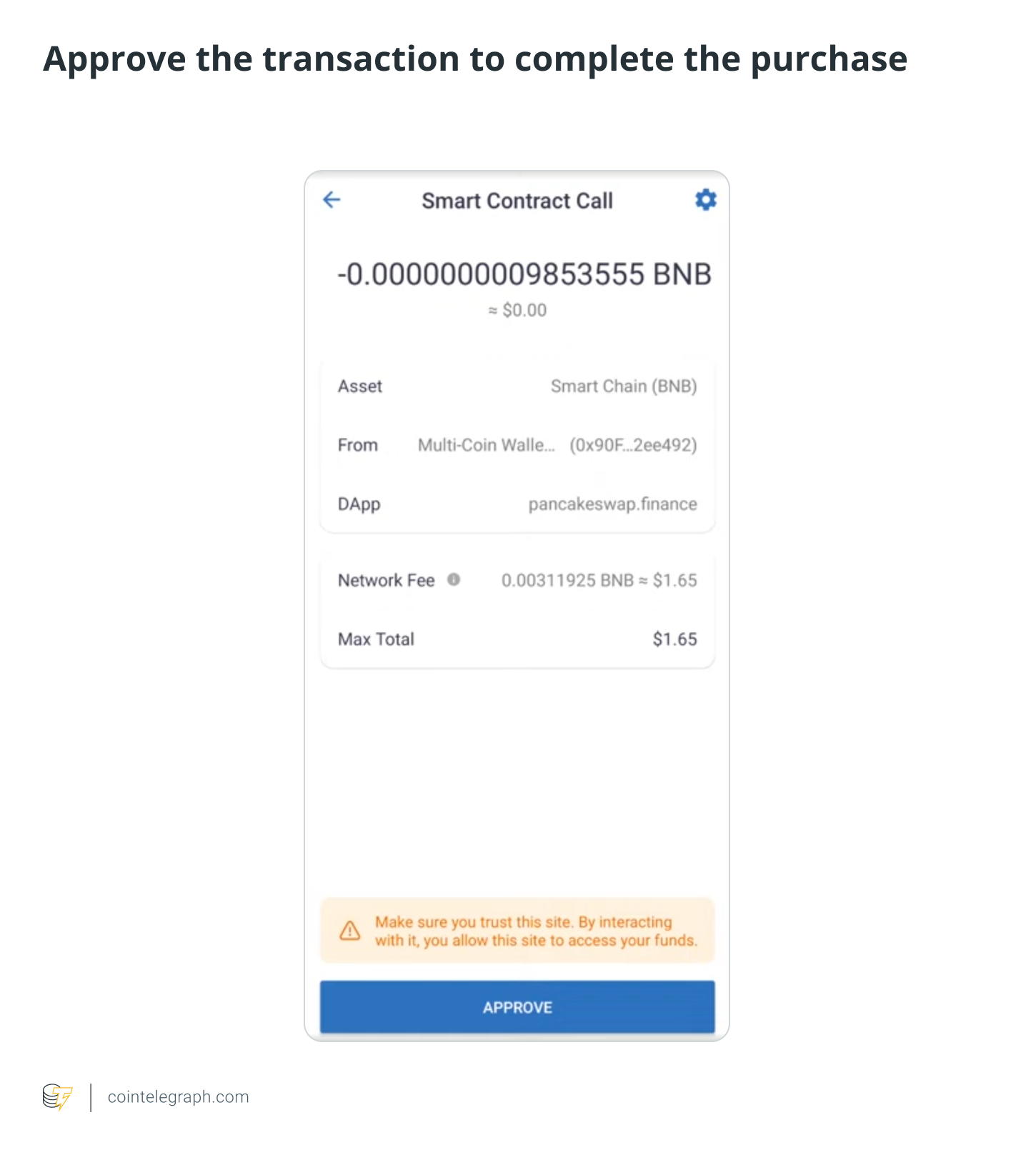The width and height of the screenshot is (1036, 1155).
Task: Click the Asset row label
Action: (x=360, y=386)
